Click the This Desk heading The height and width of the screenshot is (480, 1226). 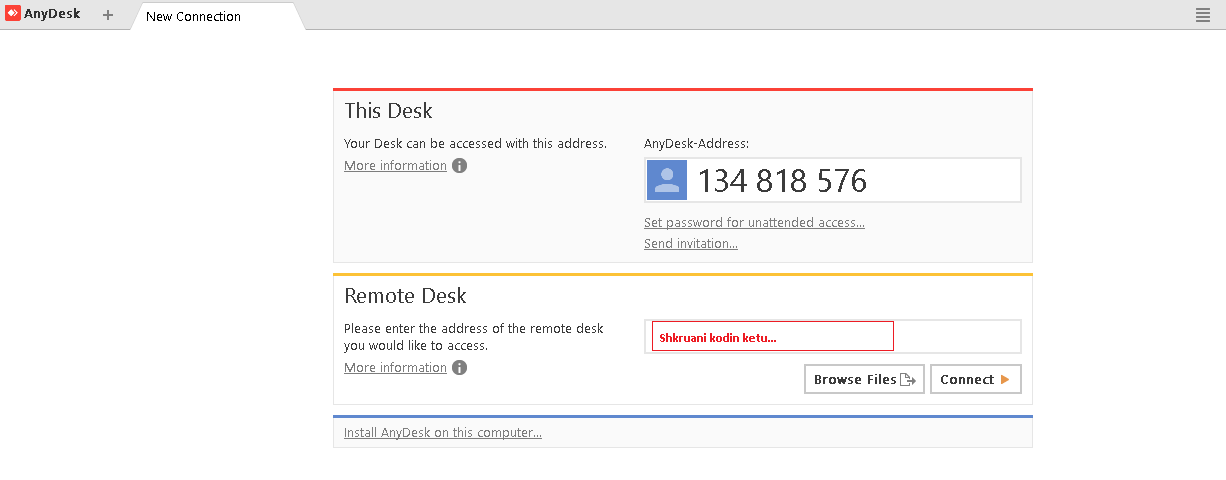click(388, 111)
